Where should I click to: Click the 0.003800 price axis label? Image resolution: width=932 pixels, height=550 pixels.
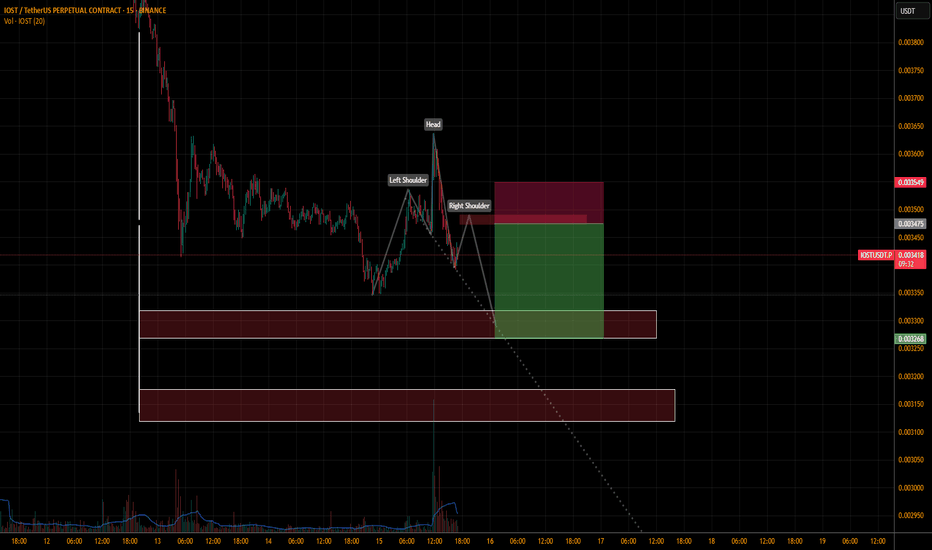click(911, 43)
